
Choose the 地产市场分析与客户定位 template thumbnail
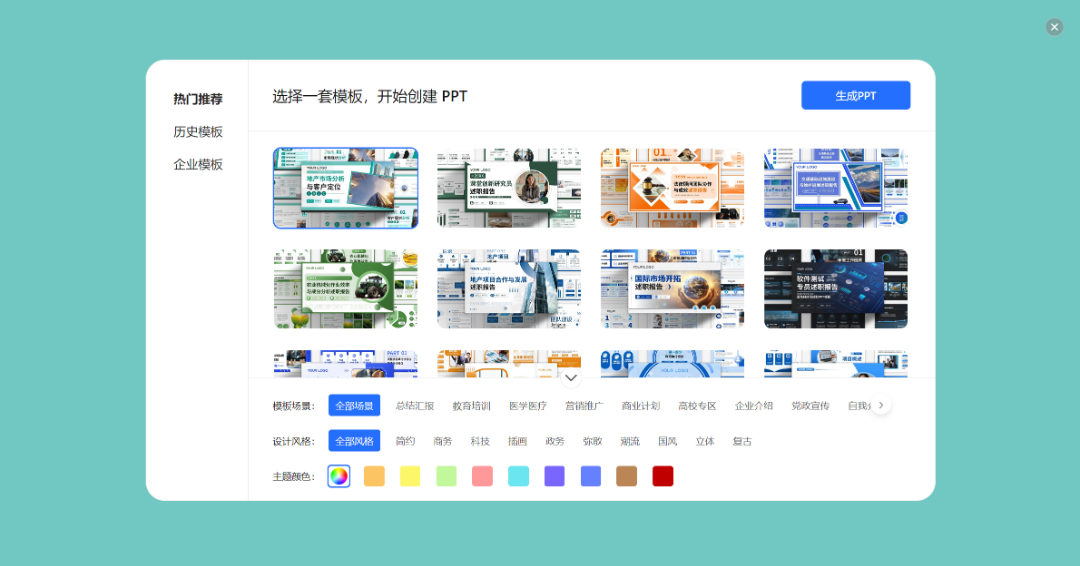pyautogui.click(x=345, y=188)
